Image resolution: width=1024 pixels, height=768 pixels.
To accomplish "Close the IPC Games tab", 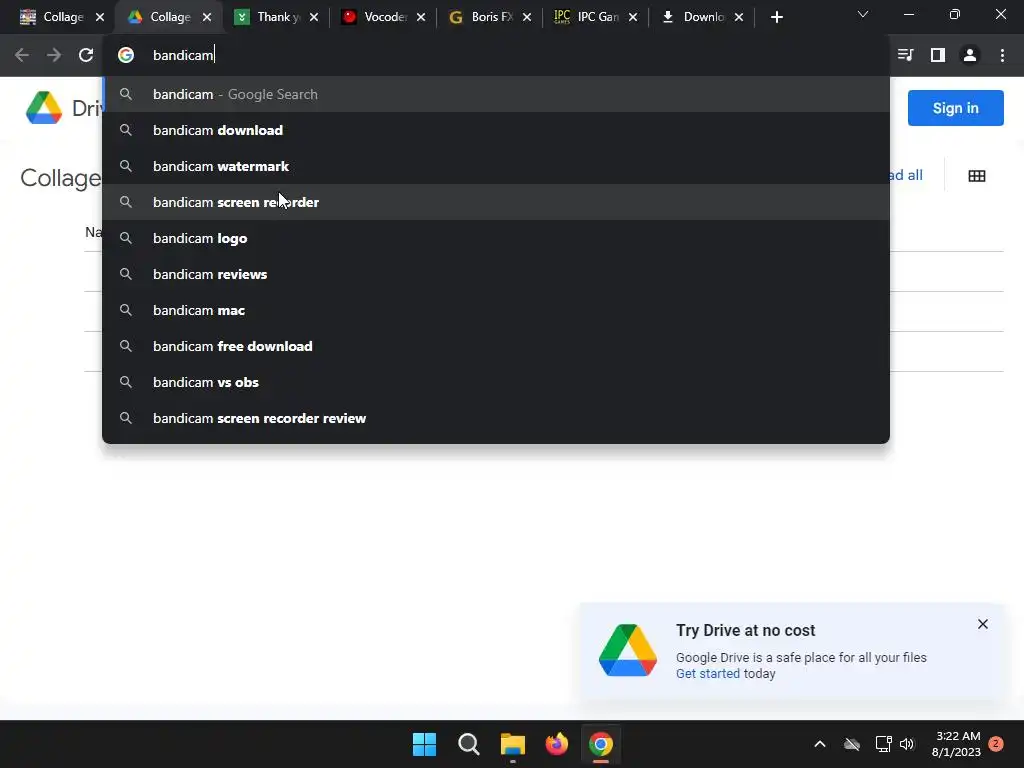I will point(633,17).
